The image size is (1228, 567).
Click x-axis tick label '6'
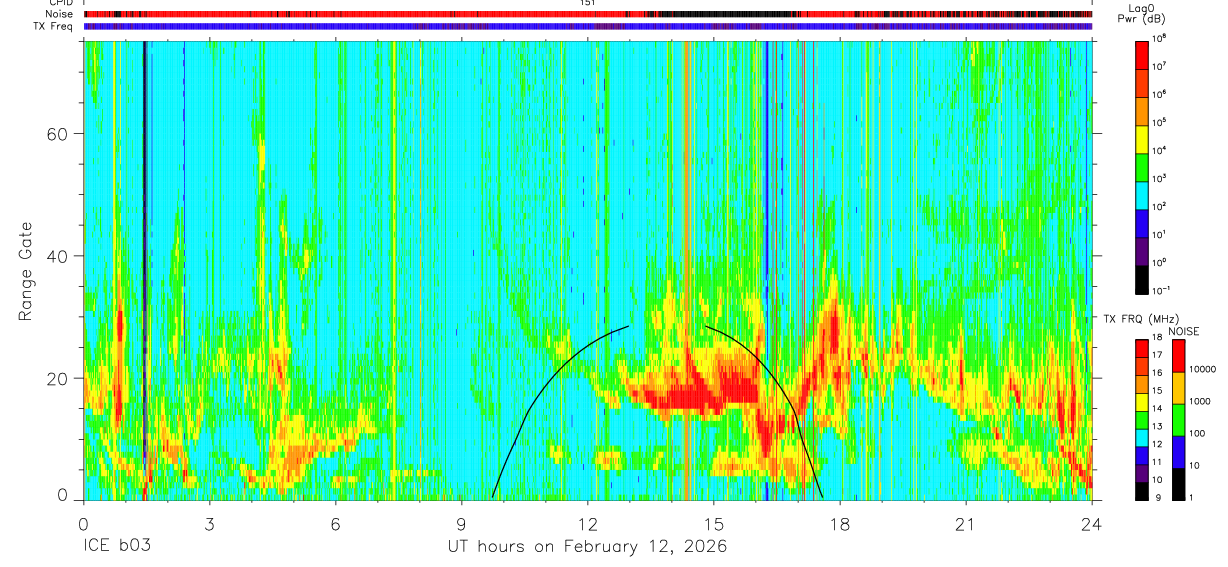(x=335, y=524)
